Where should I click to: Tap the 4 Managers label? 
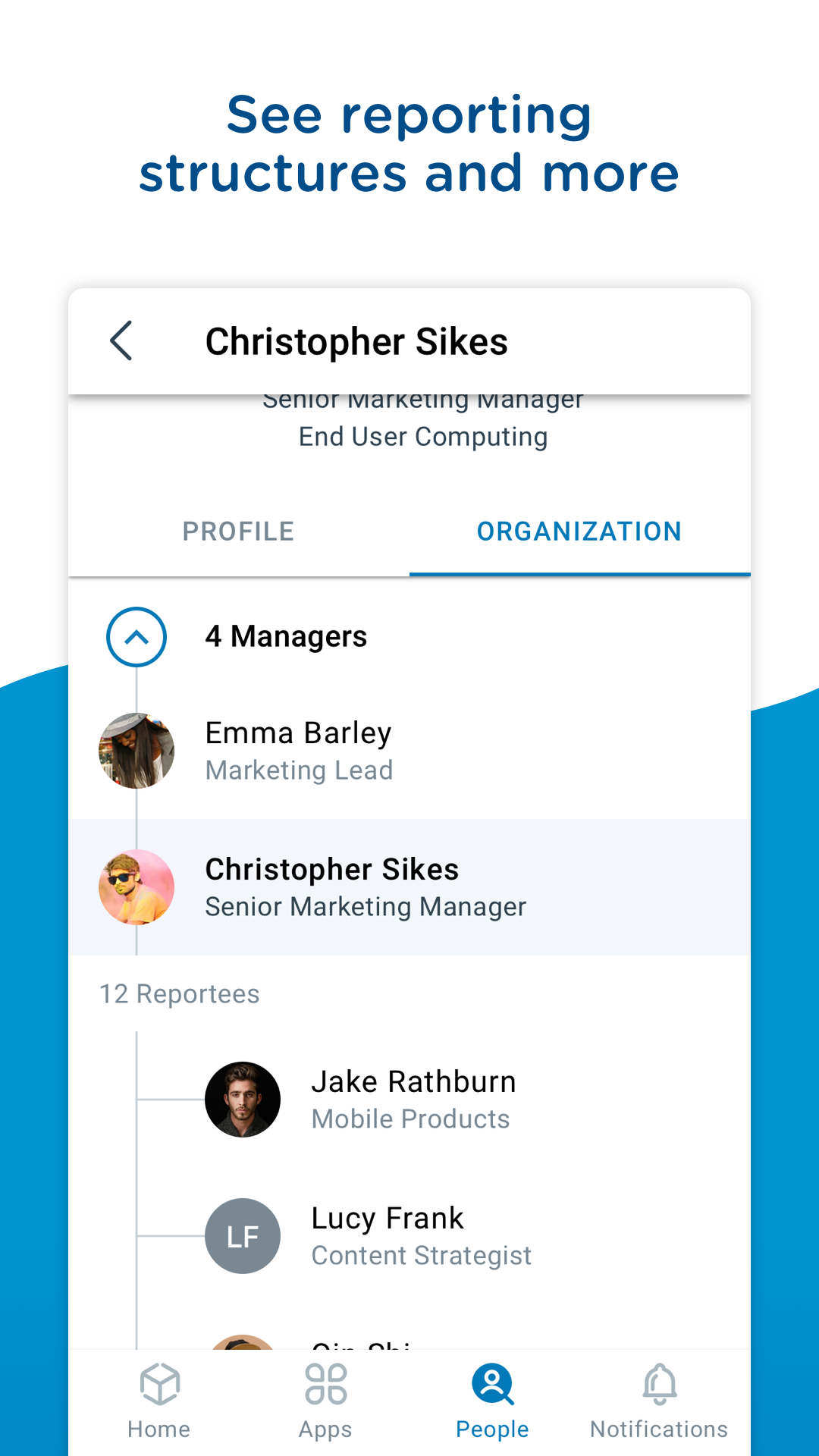286,636
